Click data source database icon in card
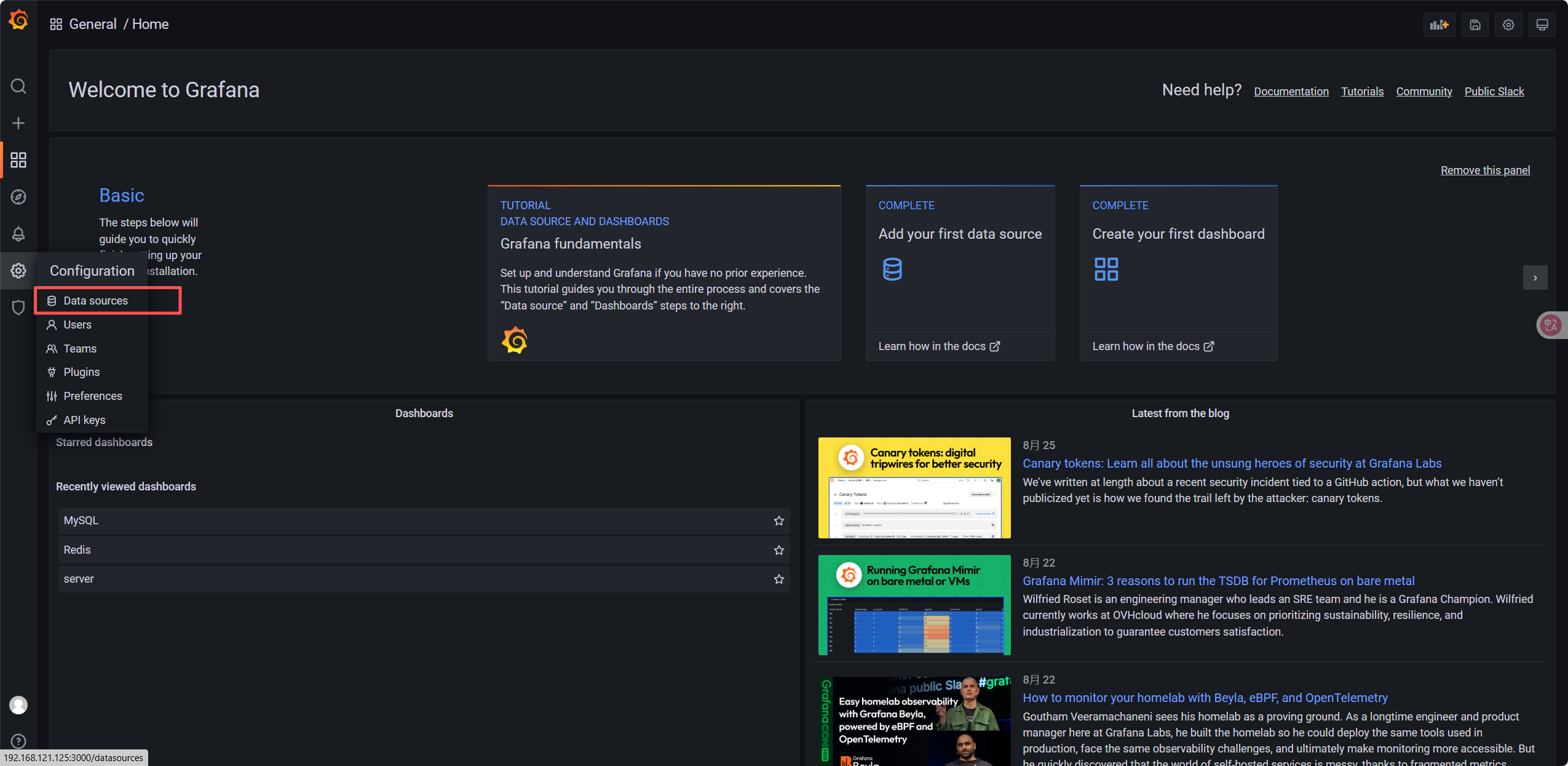The width and height of the screenshot is (1568, 766). click(892, 269)
